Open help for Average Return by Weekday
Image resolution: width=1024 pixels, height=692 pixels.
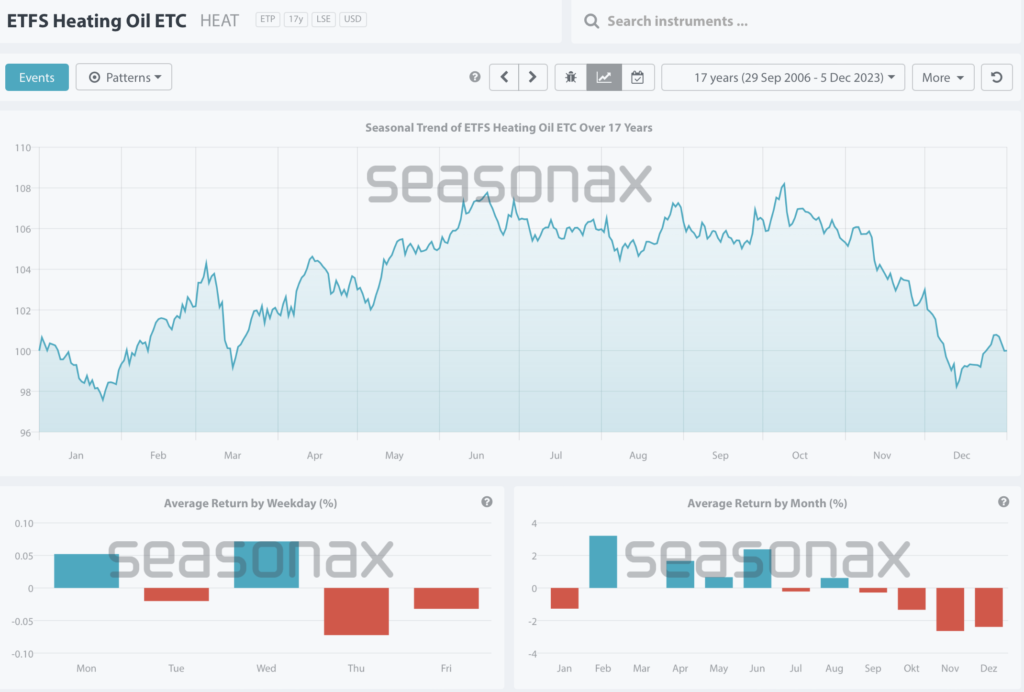[487, 502]
